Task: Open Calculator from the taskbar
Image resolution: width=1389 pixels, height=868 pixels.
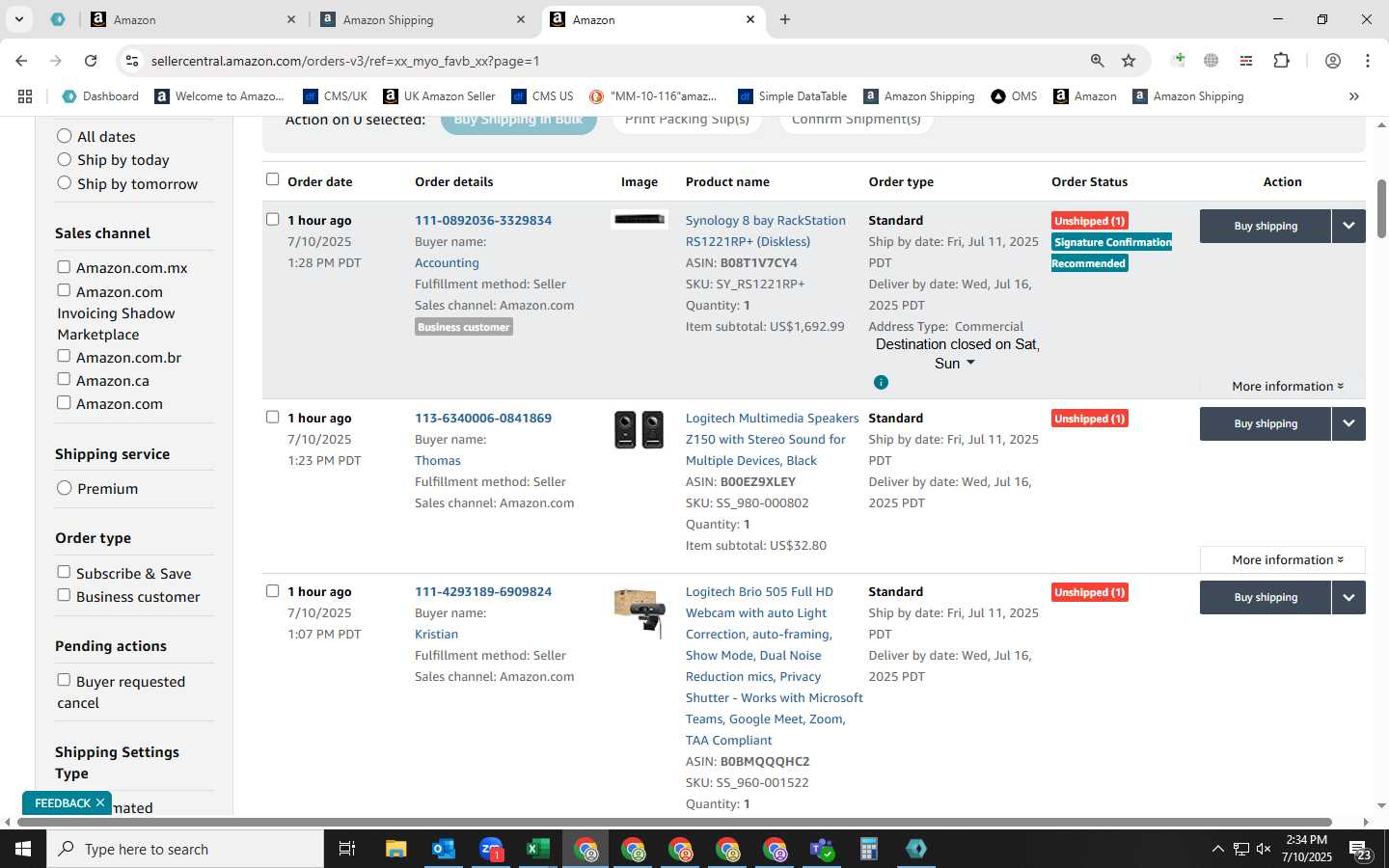Action: coord(868,849)
